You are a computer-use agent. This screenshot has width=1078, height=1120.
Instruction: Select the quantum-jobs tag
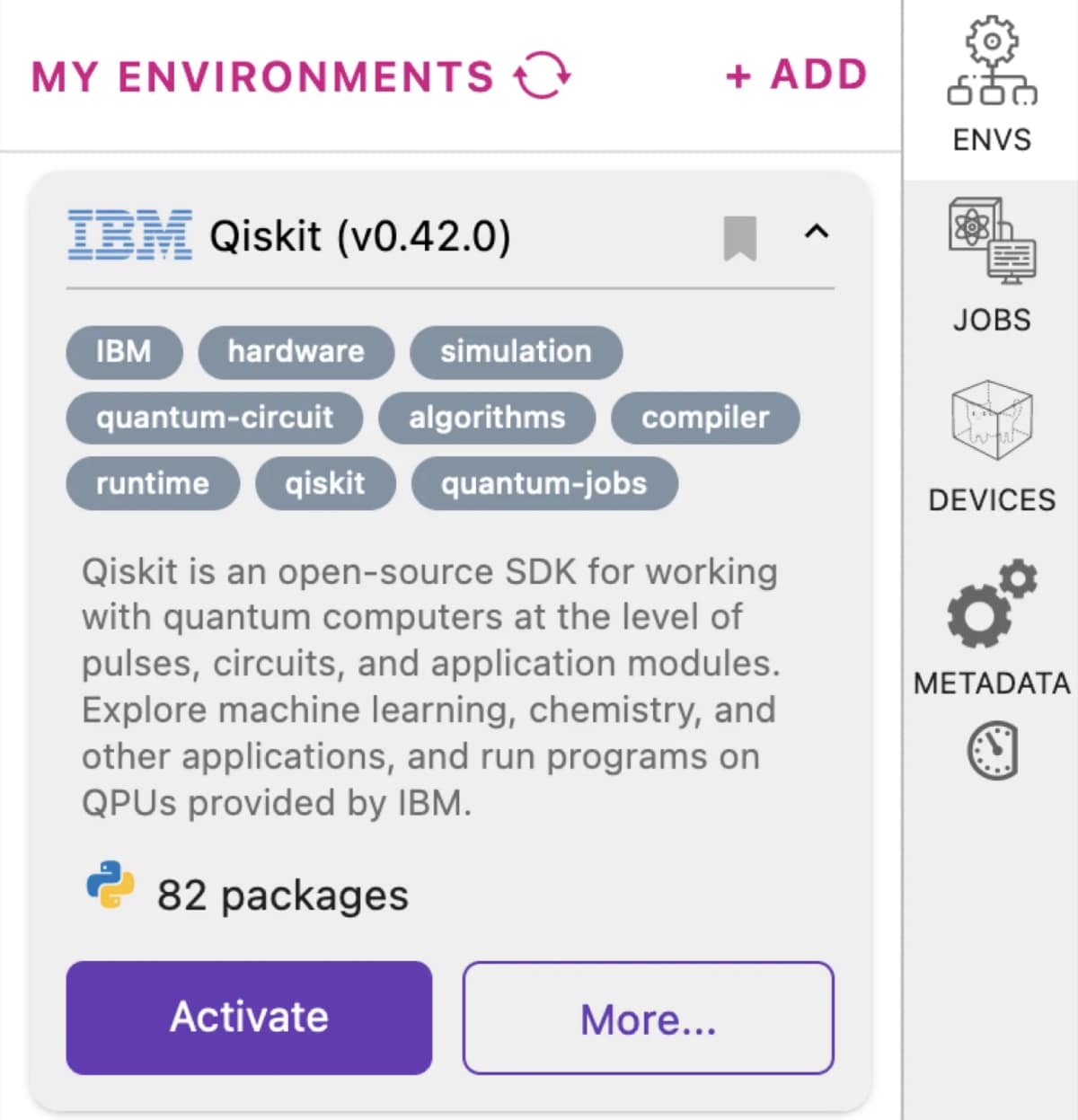click(544, 483)
